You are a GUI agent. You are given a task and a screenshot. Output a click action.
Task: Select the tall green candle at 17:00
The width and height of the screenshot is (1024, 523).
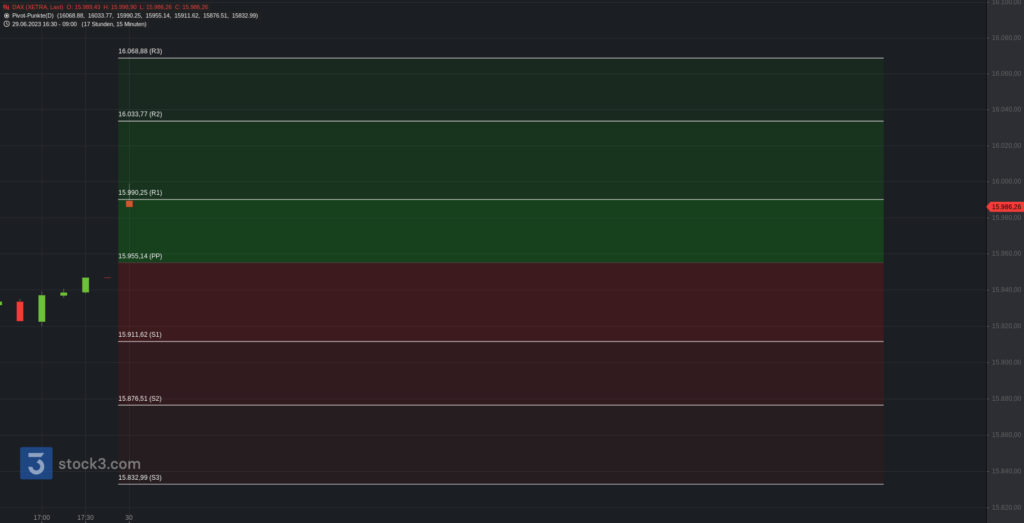click(x=42, y=308)
